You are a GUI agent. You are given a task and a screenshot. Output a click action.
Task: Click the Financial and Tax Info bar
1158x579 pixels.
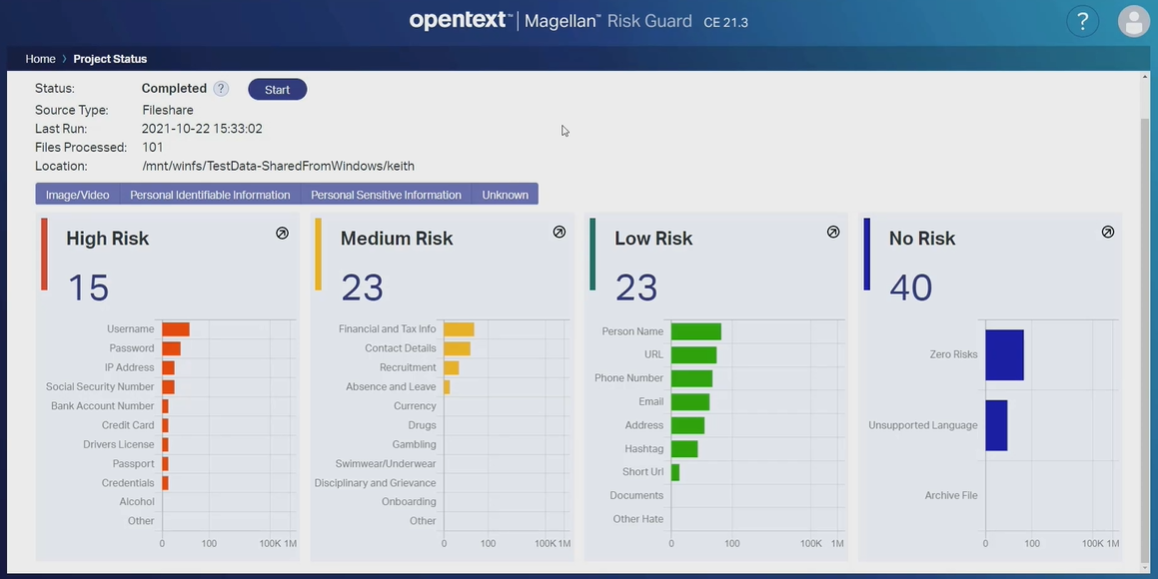tap(459, 329)
